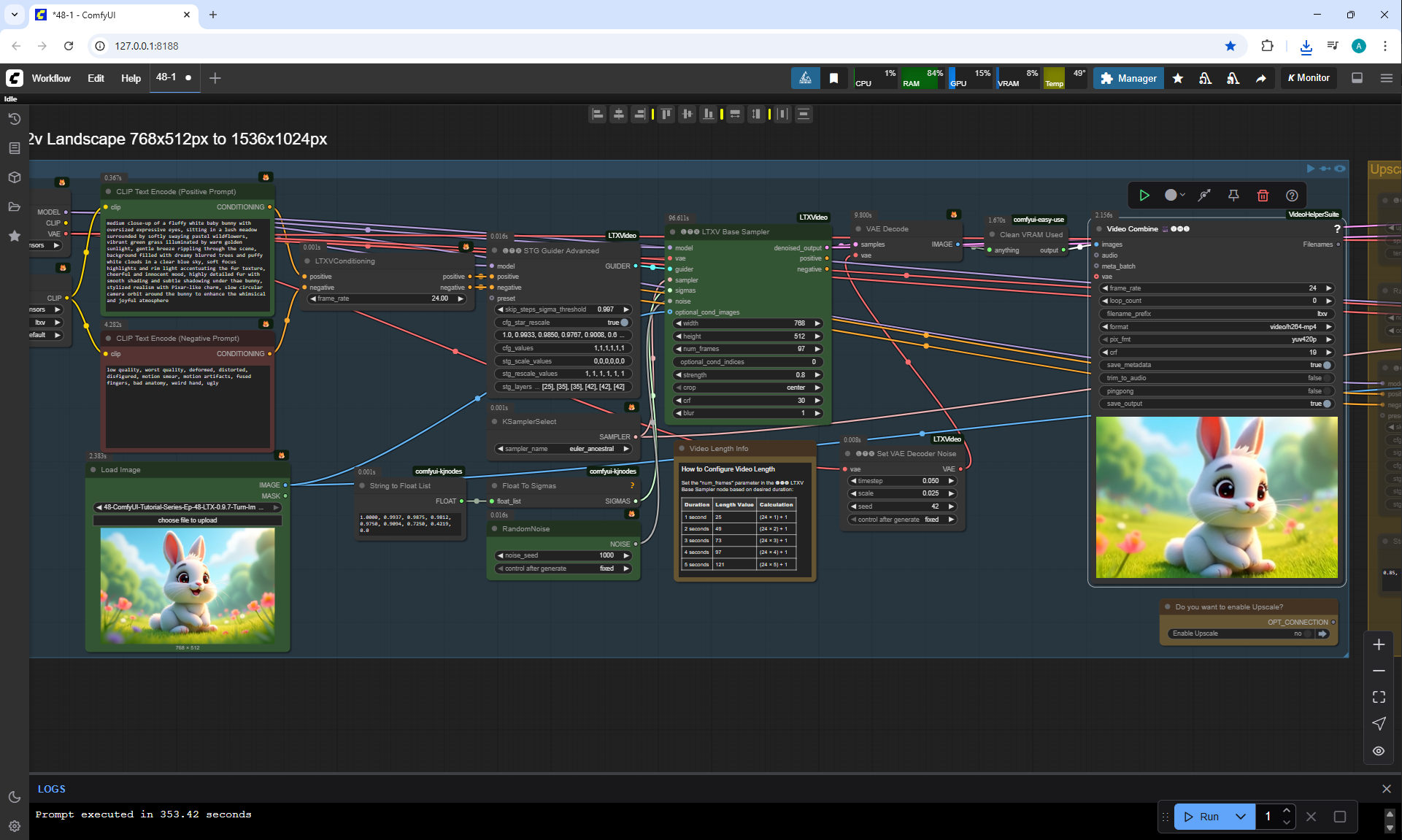Click the fit view icon

click(x=1379, y=697)
